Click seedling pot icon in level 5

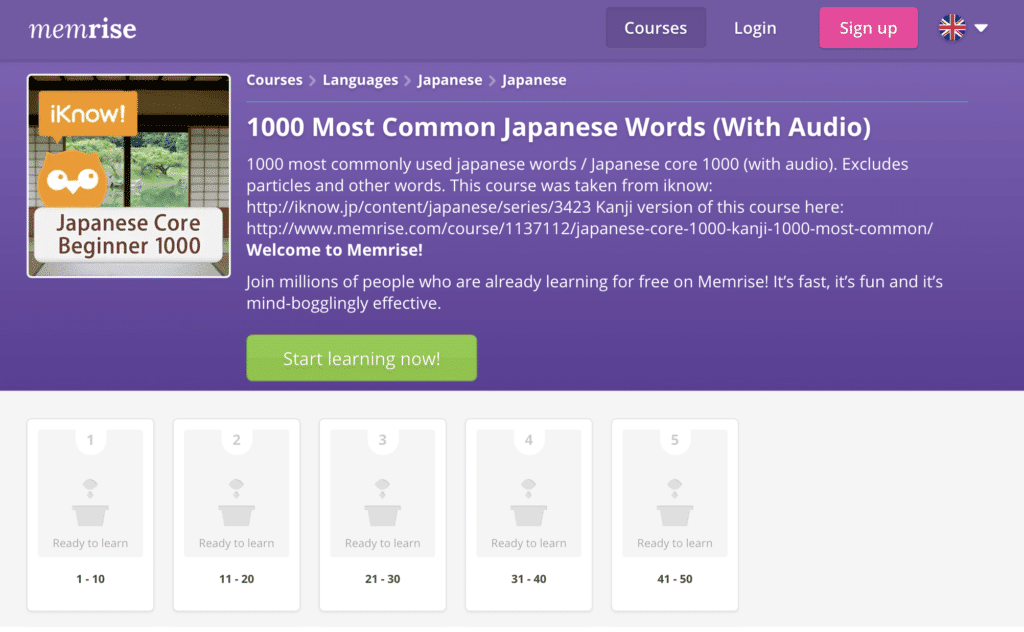[x=675, y=503]
